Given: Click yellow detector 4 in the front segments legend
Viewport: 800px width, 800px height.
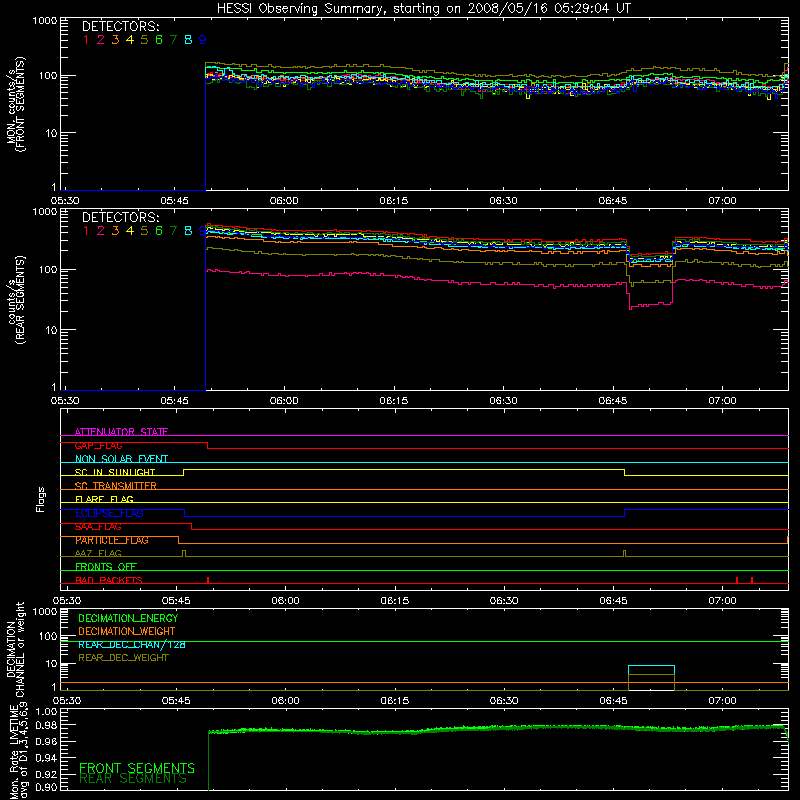Looking at the screenshot, I should coord(130,40).
